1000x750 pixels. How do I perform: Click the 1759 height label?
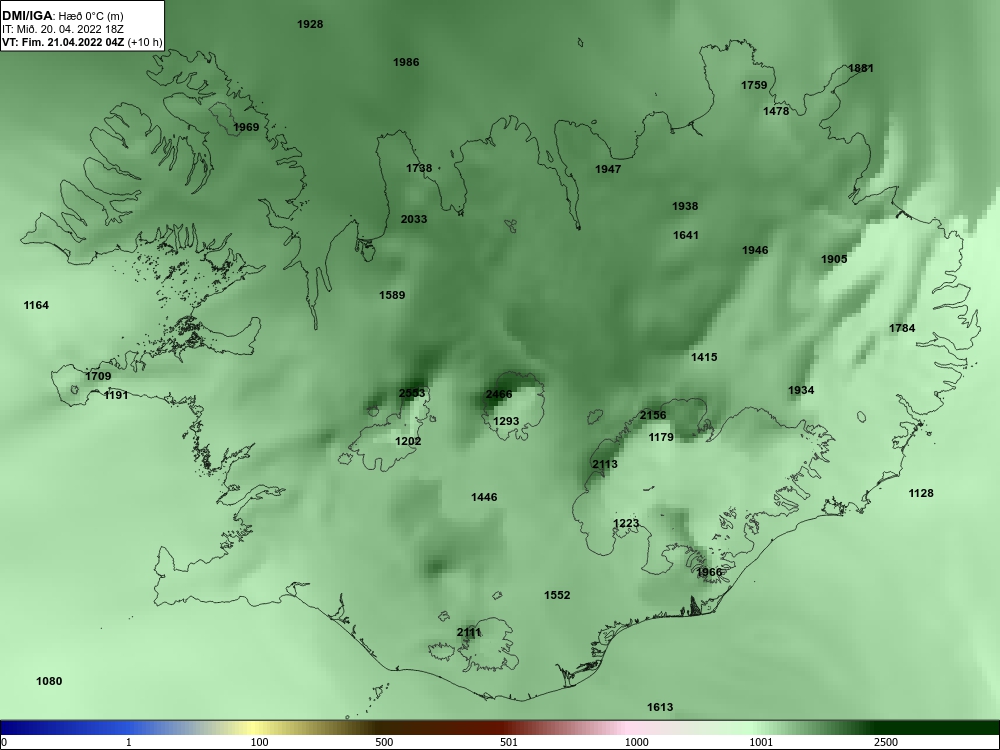click(754, 85)
